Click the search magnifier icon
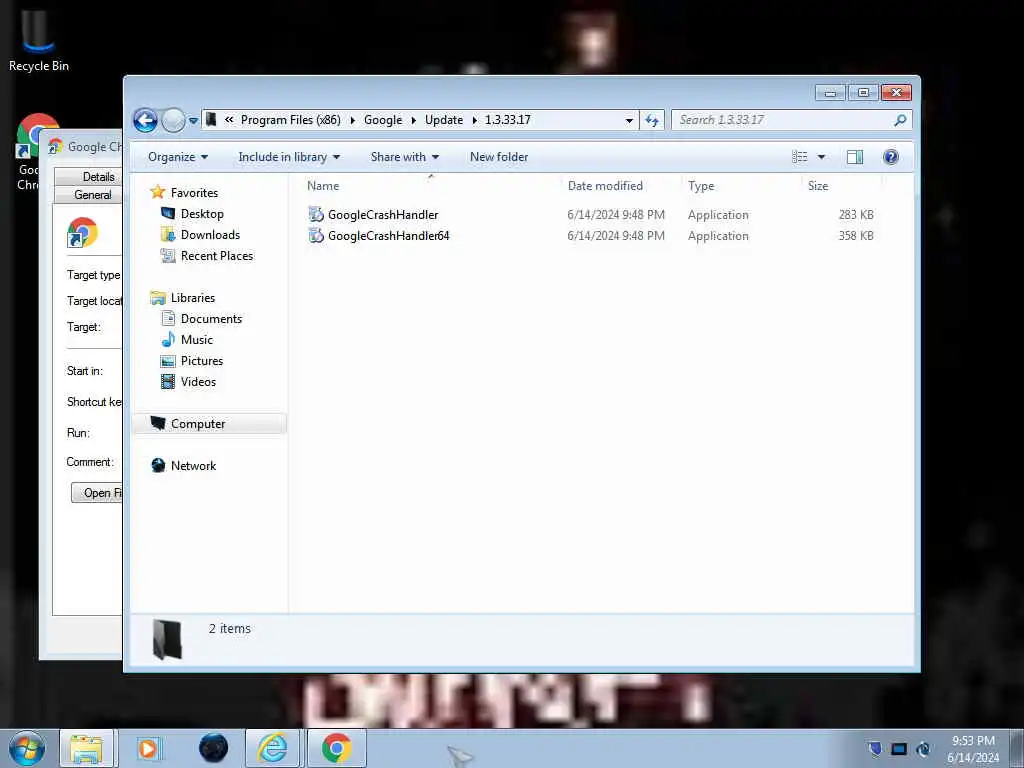Image resolution: width=1024 pixels, height=768 pixels. (901, 120)
